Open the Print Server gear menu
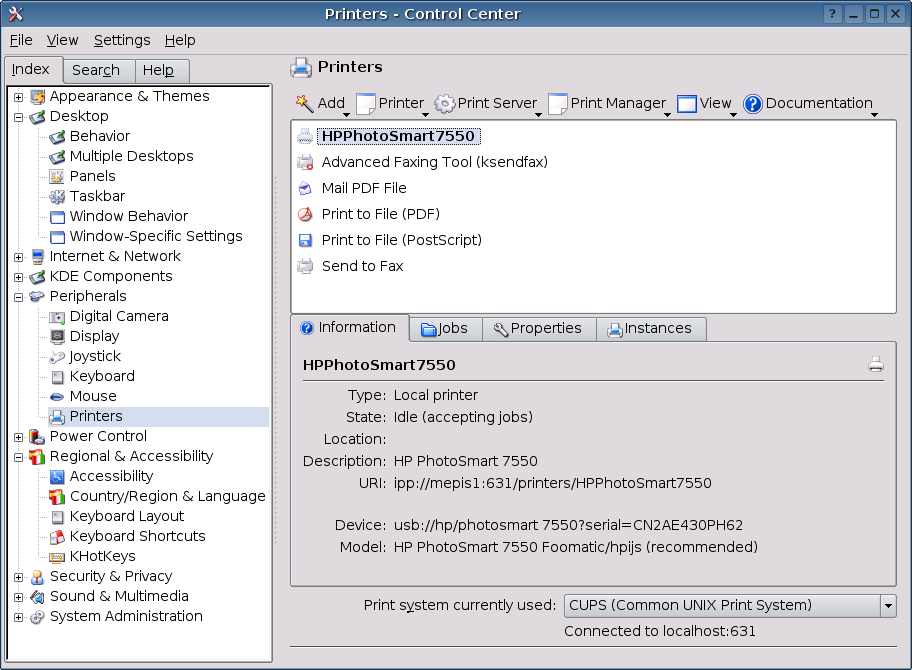 point(487,104)
